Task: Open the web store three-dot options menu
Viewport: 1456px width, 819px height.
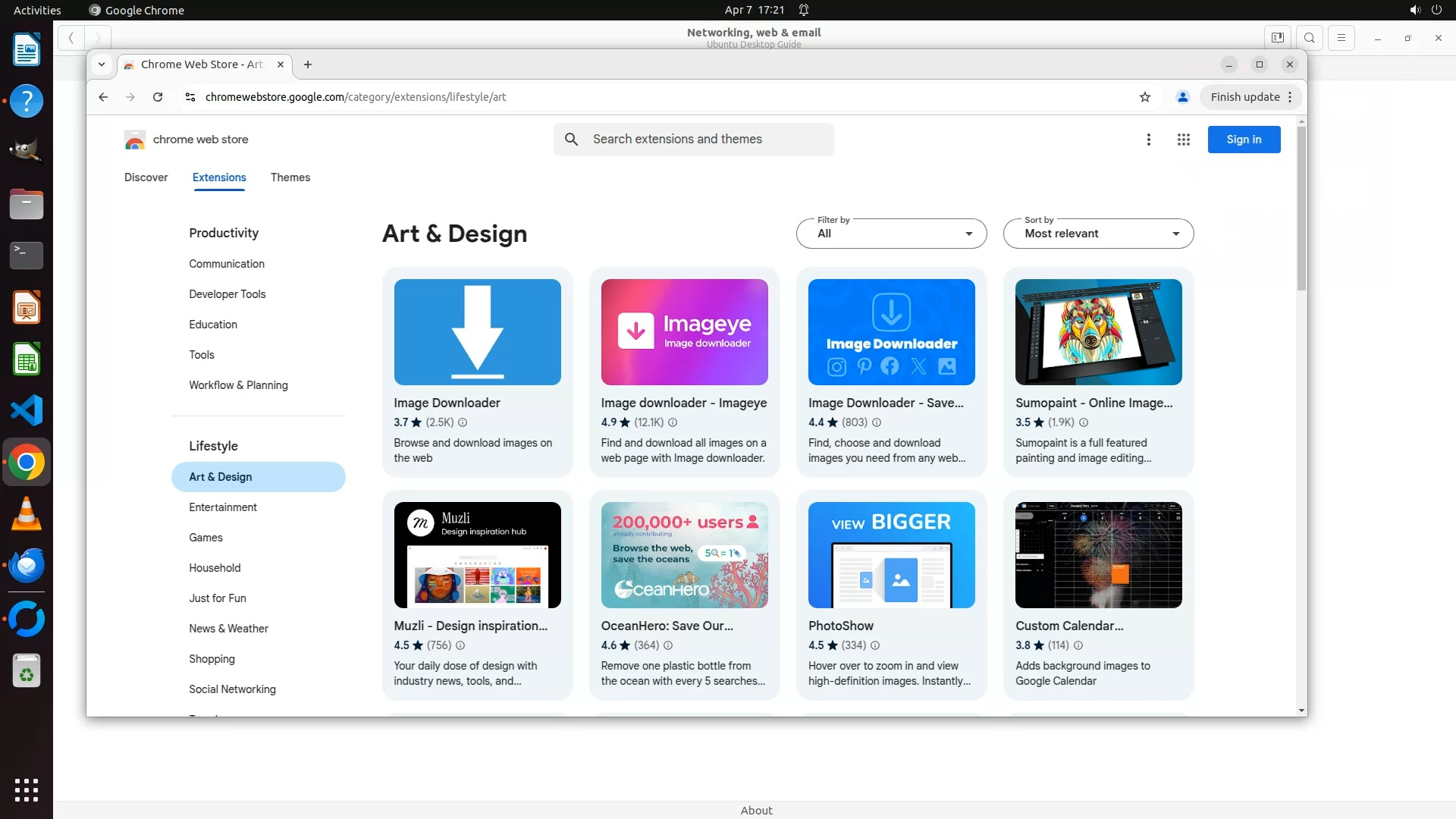Action: click(1149, 140)
